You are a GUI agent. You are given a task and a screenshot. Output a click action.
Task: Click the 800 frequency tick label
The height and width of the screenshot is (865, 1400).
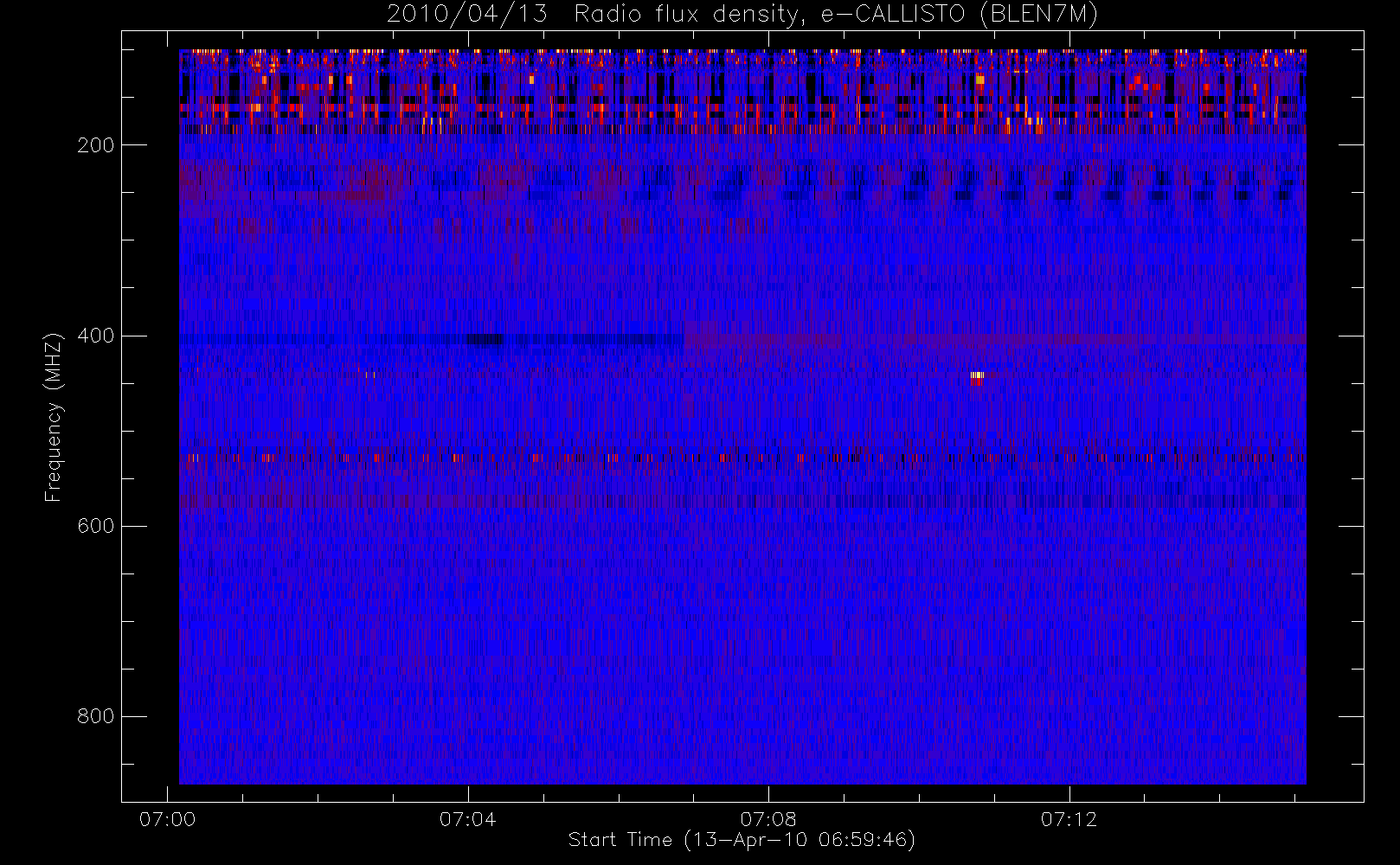(96, 716)
